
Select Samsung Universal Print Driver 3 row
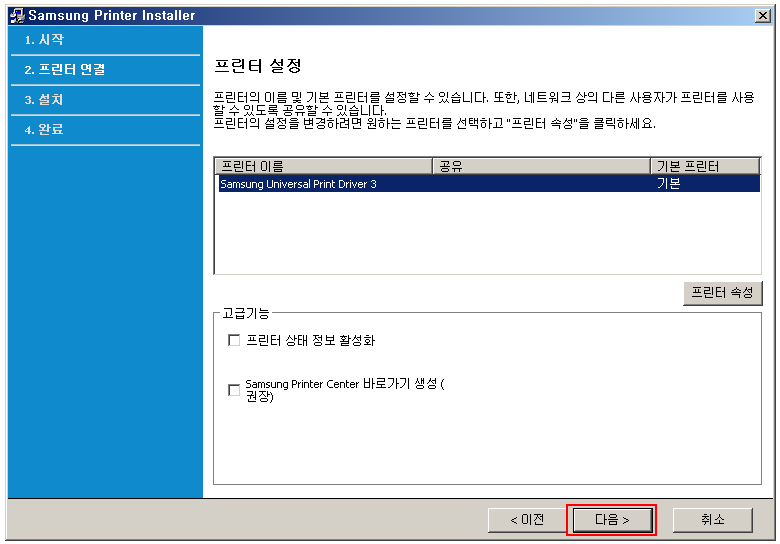[x=488, y=184]
